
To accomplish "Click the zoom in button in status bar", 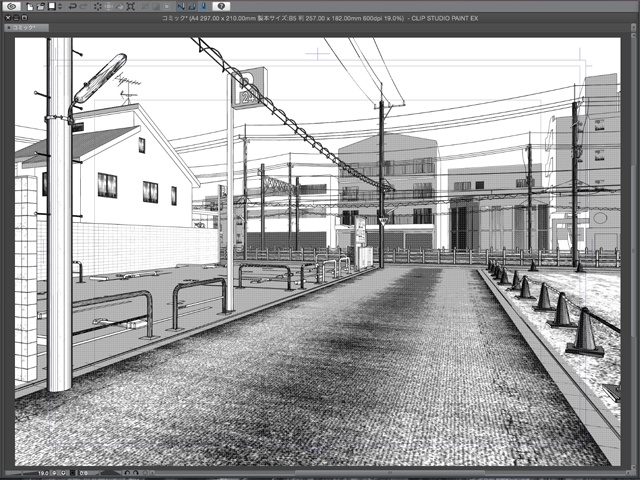I will 63,473.
